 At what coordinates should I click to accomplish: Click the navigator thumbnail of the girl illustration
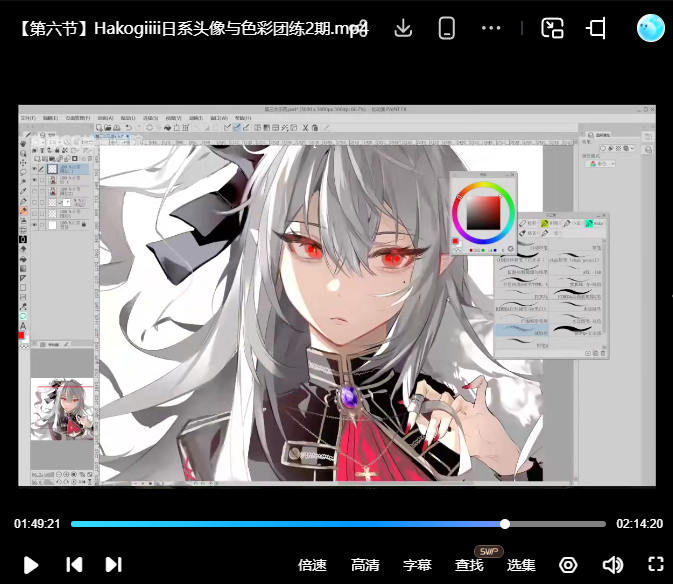(x=64, y=408)
